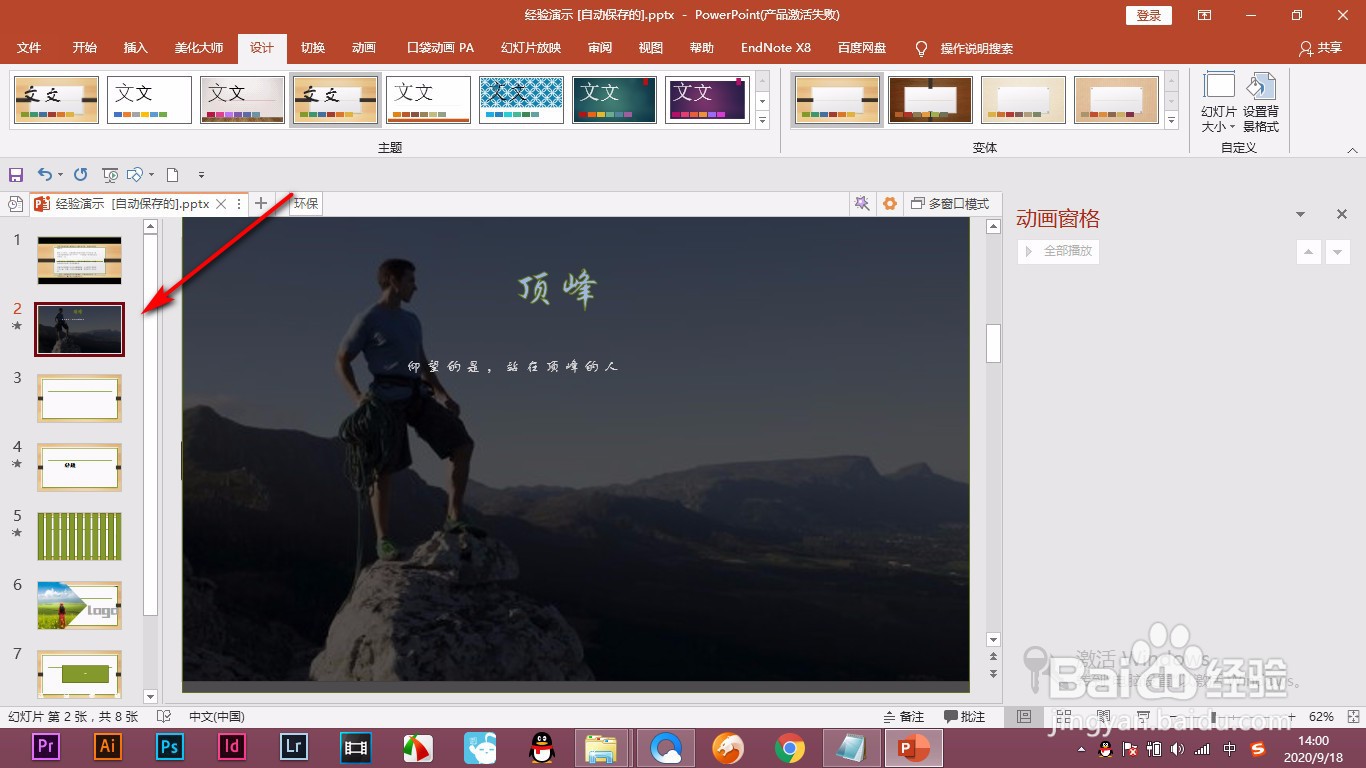This screenshot has height=768, width=1366.
Task: Open the three-dot options of 经验演示 tab
Action: tap(238, 204)
